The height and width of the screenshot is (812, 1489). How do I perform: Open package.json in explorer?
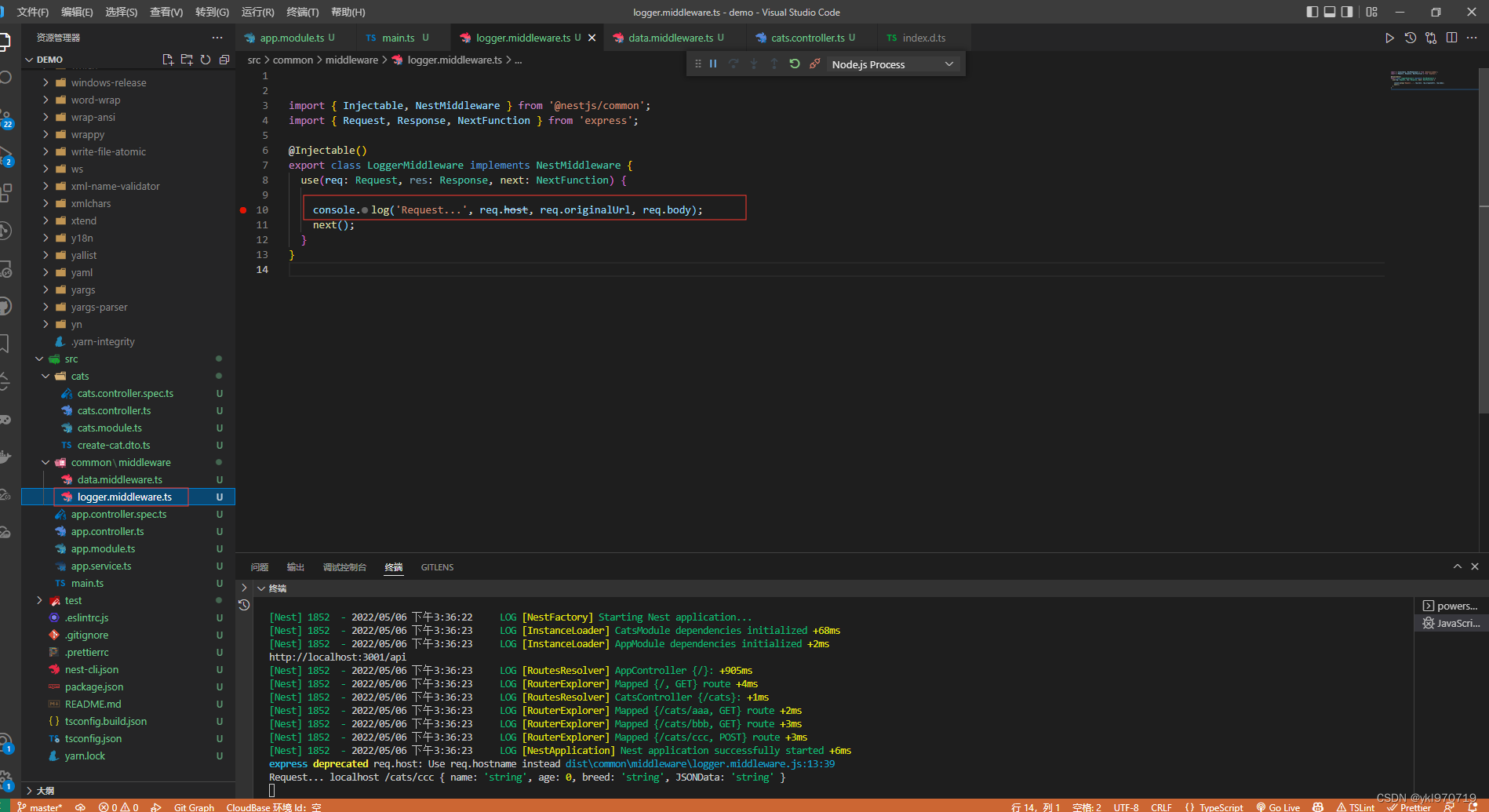pos(94,687)
